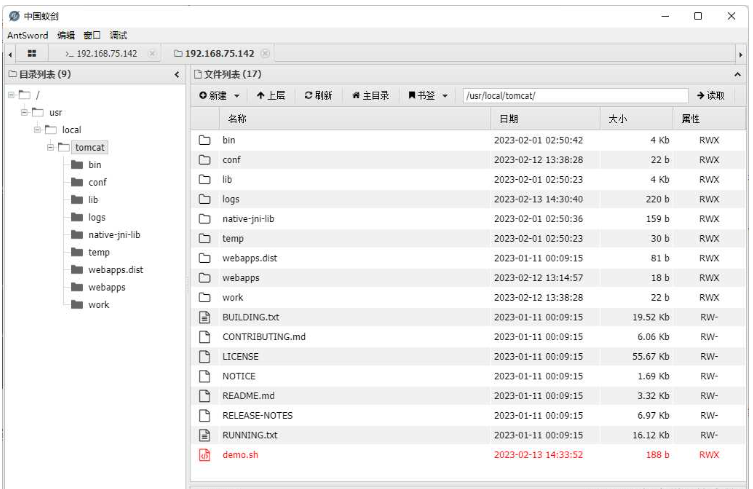Sort by the 大小 column header

pos(637,119)
